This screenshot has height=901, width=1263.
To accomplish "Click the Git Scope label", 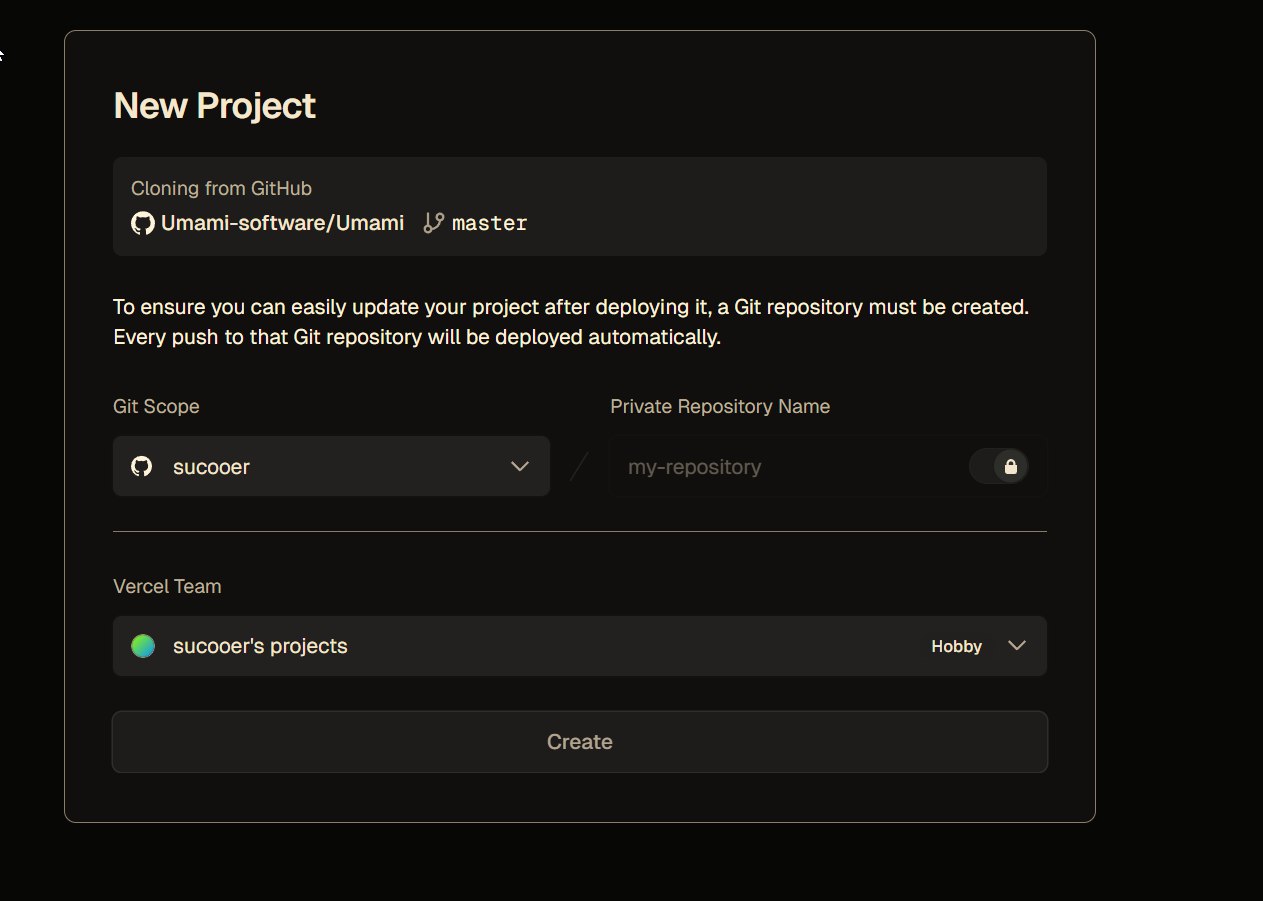I will (x=156, y=406).
